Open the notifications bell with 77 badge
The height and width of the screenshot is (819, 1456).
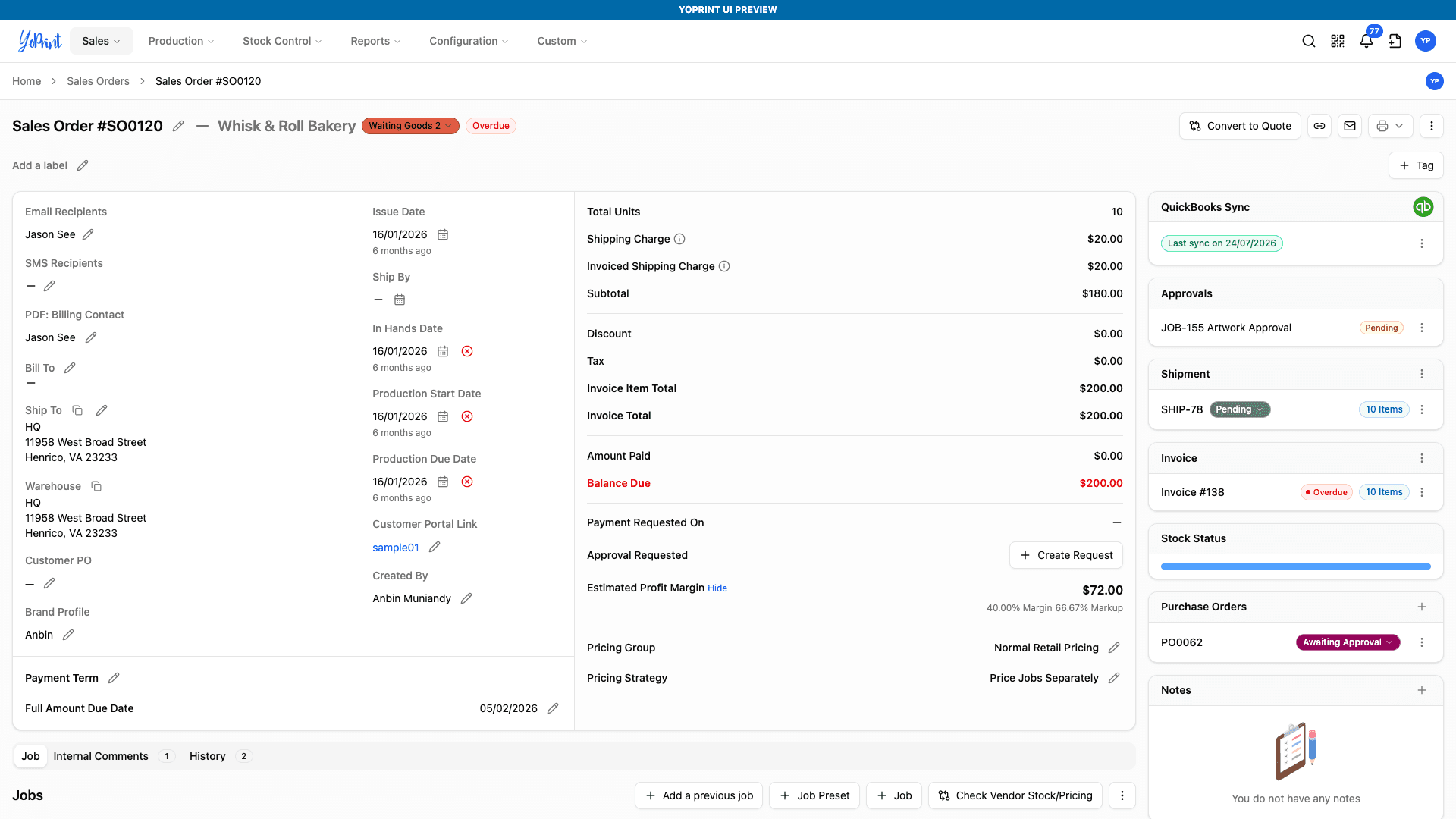click(1367, 41)
